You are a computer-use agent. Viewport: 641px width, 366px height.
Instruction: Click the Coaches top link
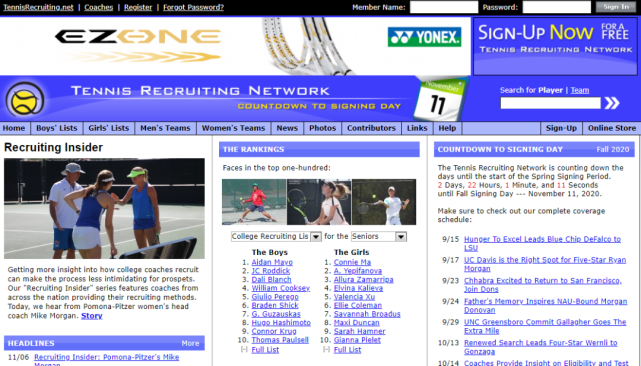coord(99,7)
